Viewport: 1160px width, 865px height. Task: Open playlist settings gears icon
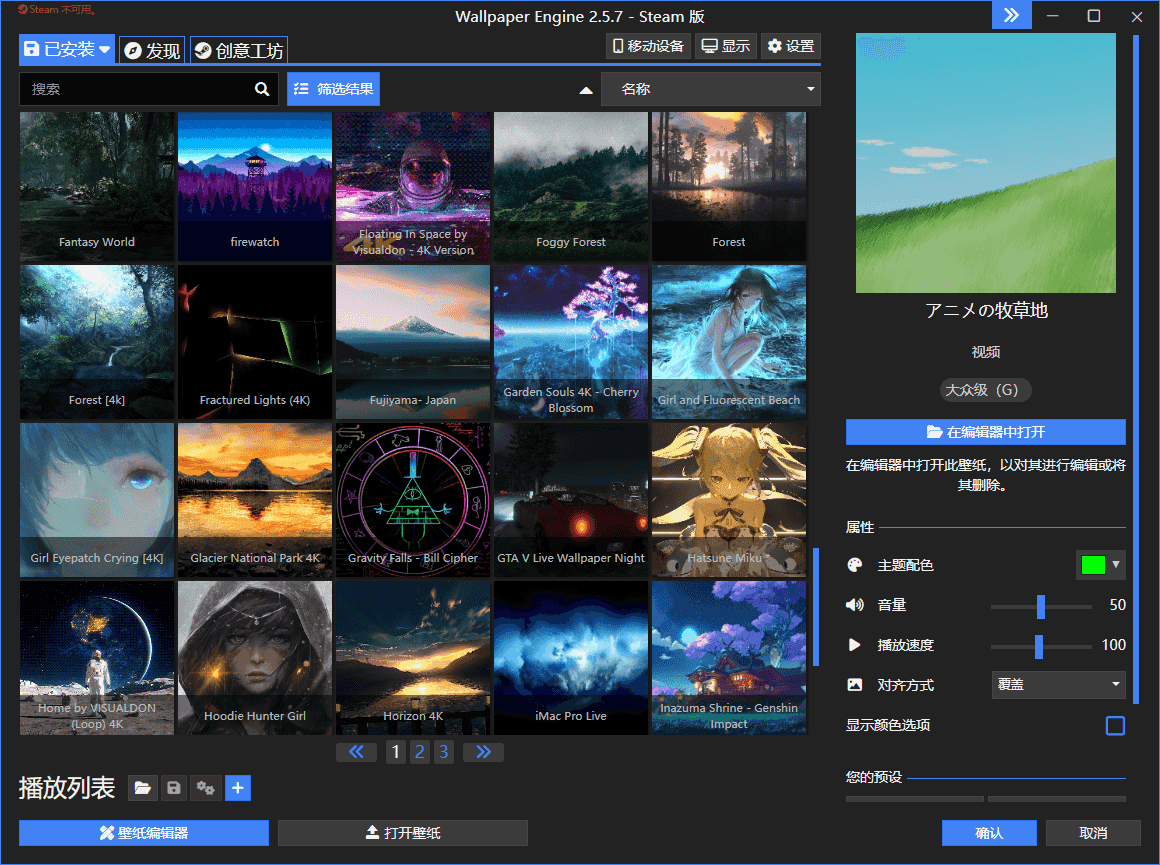206,788
